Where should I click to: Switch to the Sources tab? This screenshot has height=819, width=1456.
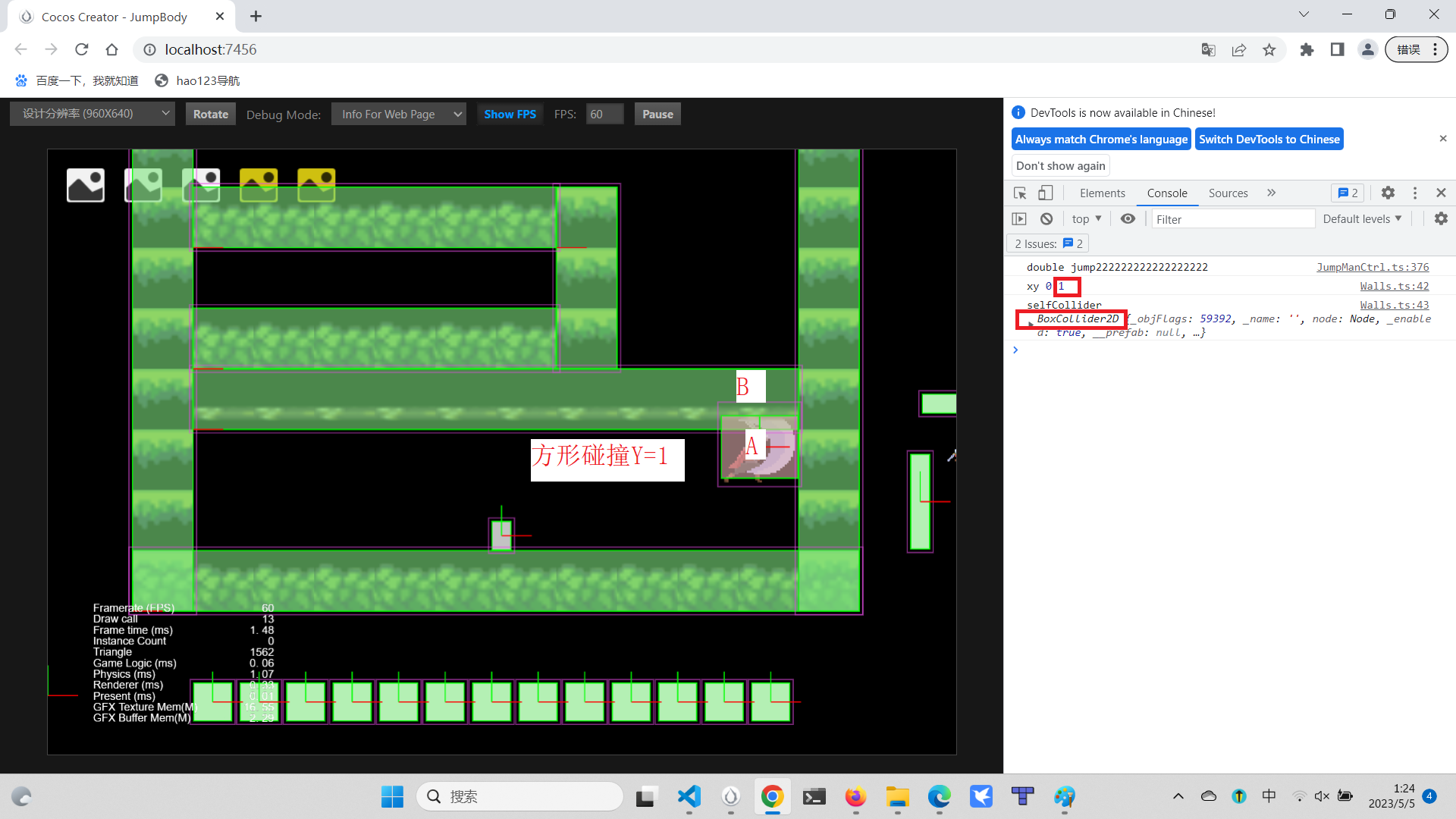[1228, 193]
